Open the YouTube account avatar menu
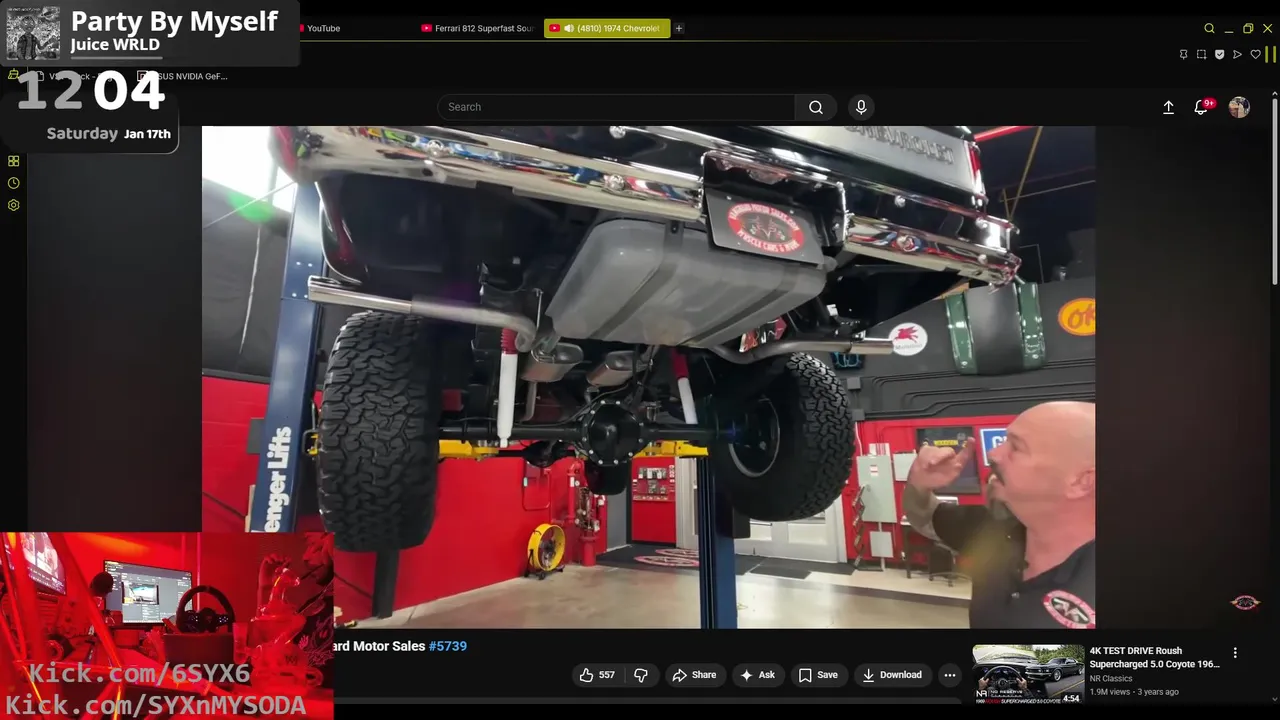This screenshot has width=1280, height=720. [x=1239, y=107]
